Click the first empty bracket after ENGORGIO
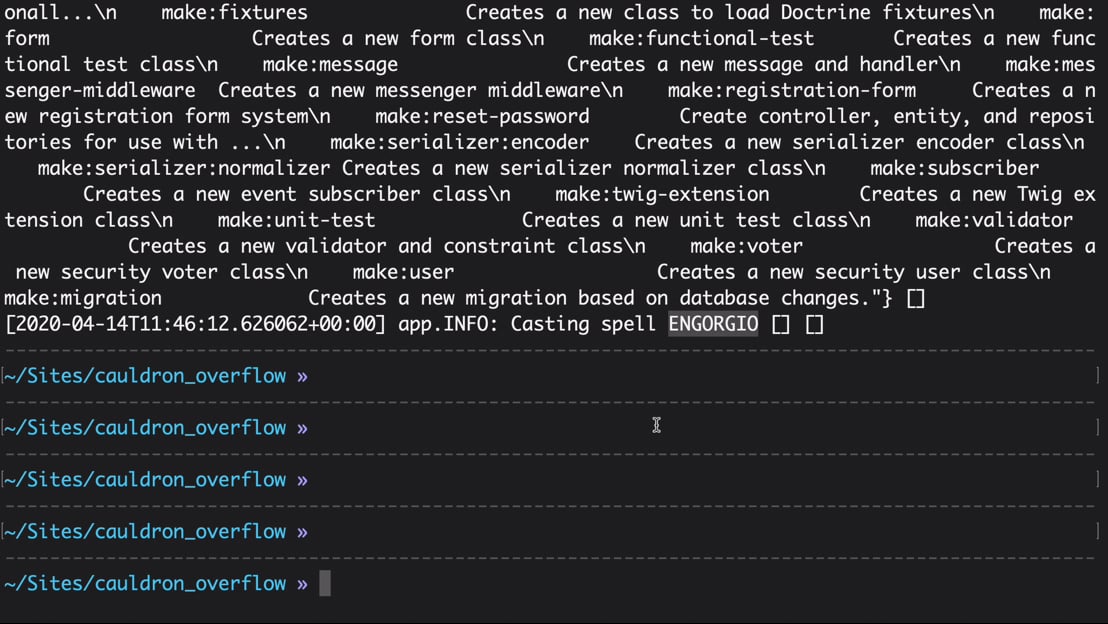The width and height of the screenshot is (1108, 624). [781, 324]
